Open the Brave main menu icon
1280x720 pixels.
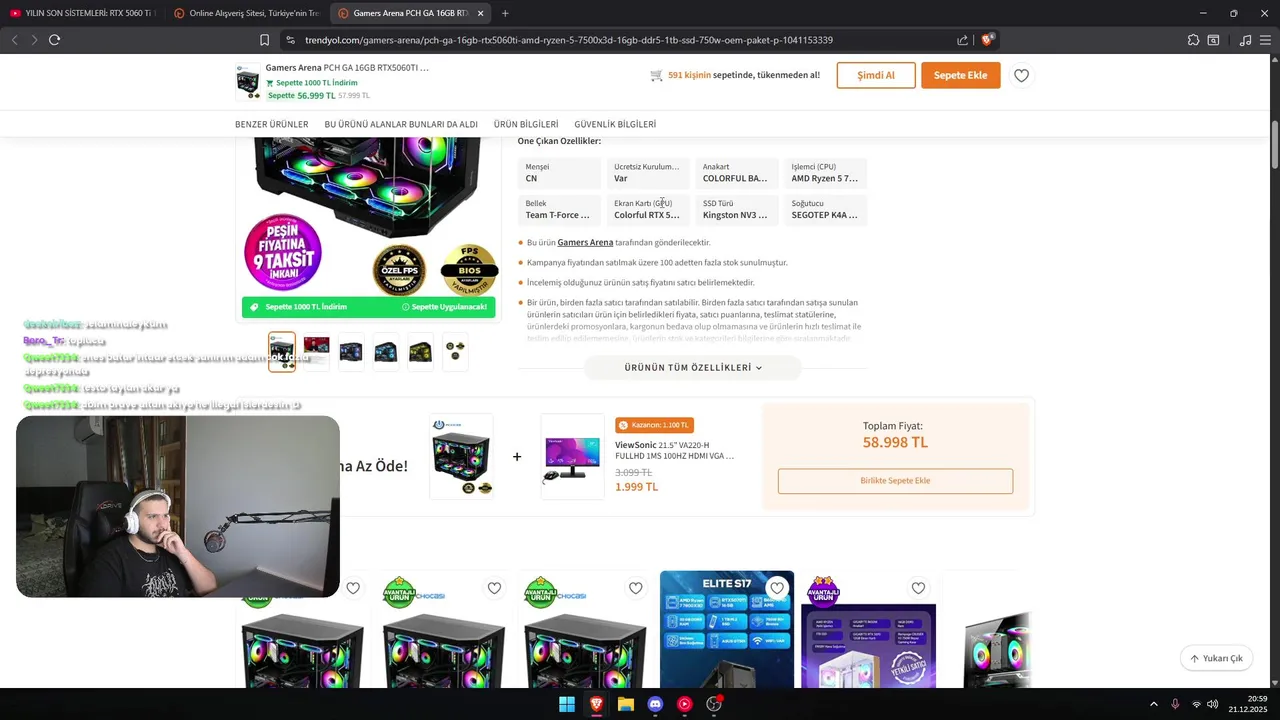click(x=1265, y=40)
